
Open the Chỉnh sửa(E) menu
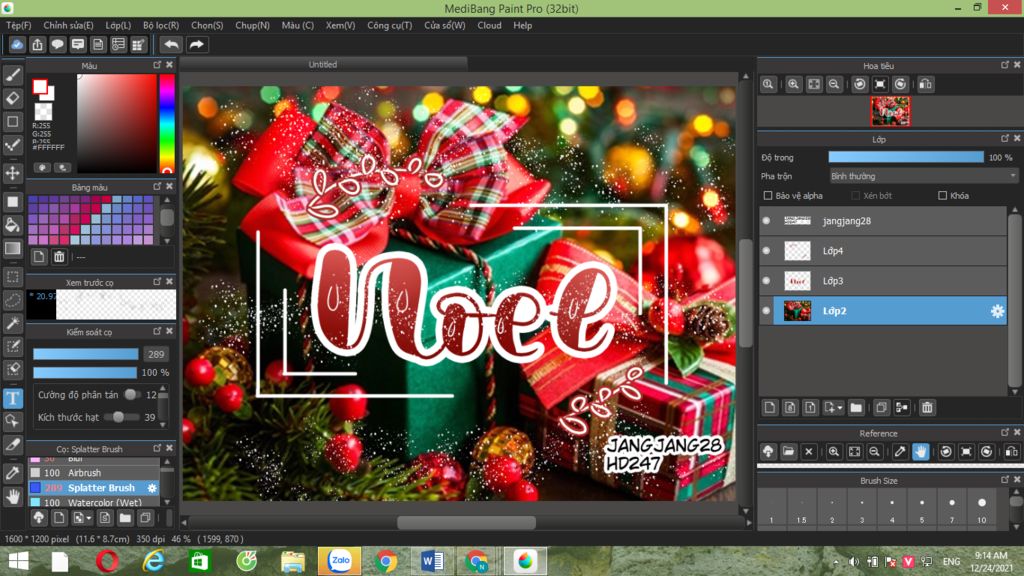coord(68,25)
